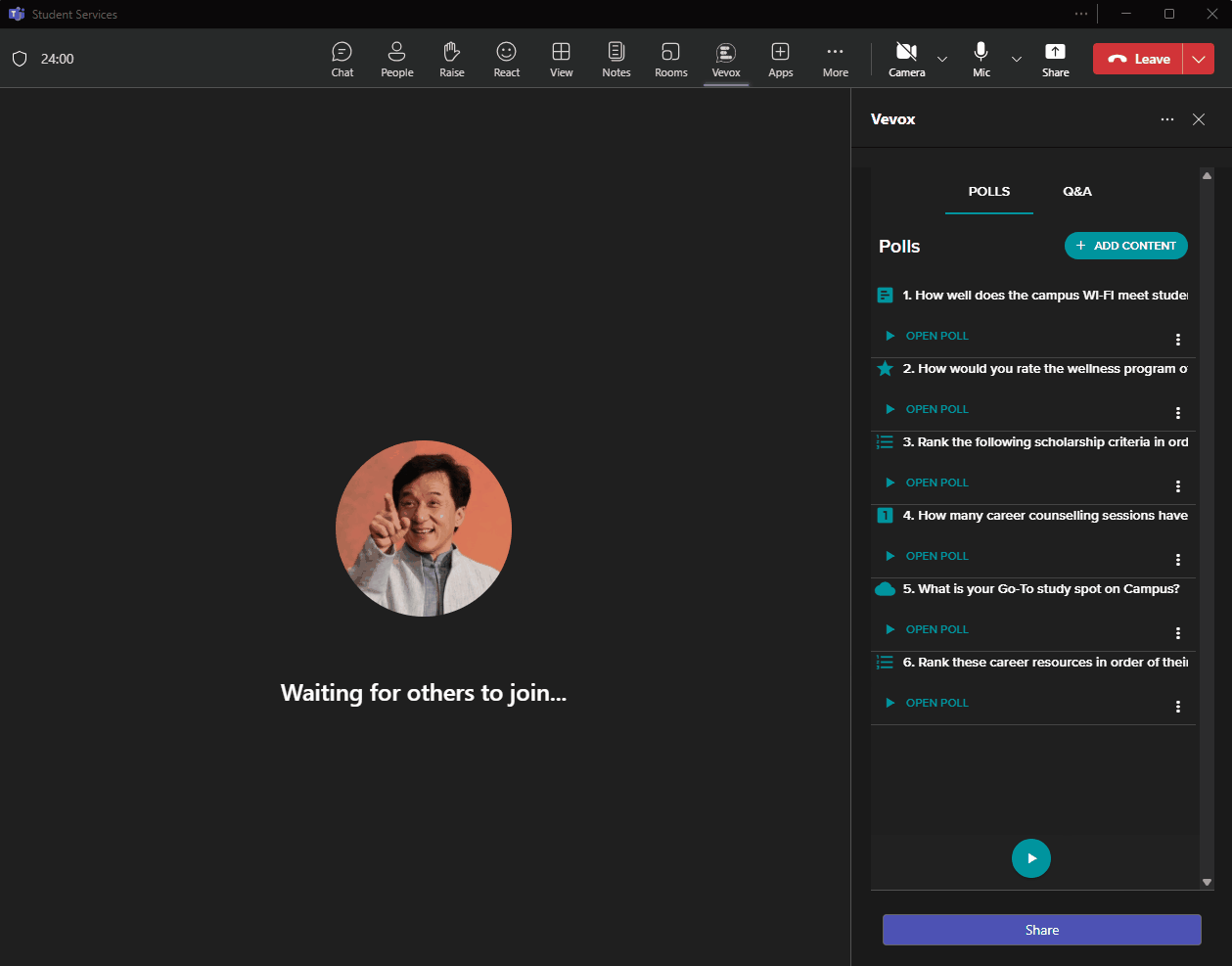
Task: Mute the microphone
Action: pos(981,59)
